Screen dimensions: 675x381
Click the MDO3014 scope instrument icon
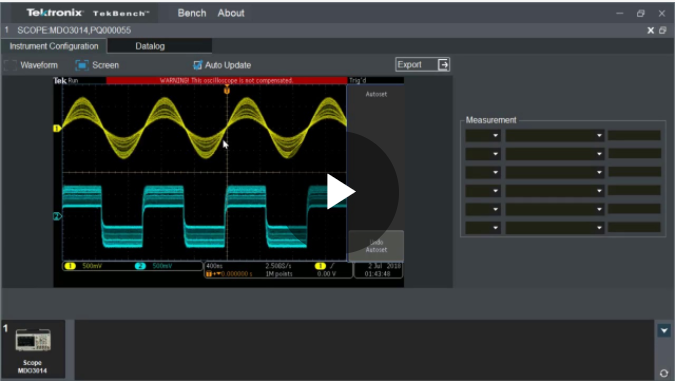point(33,340)
